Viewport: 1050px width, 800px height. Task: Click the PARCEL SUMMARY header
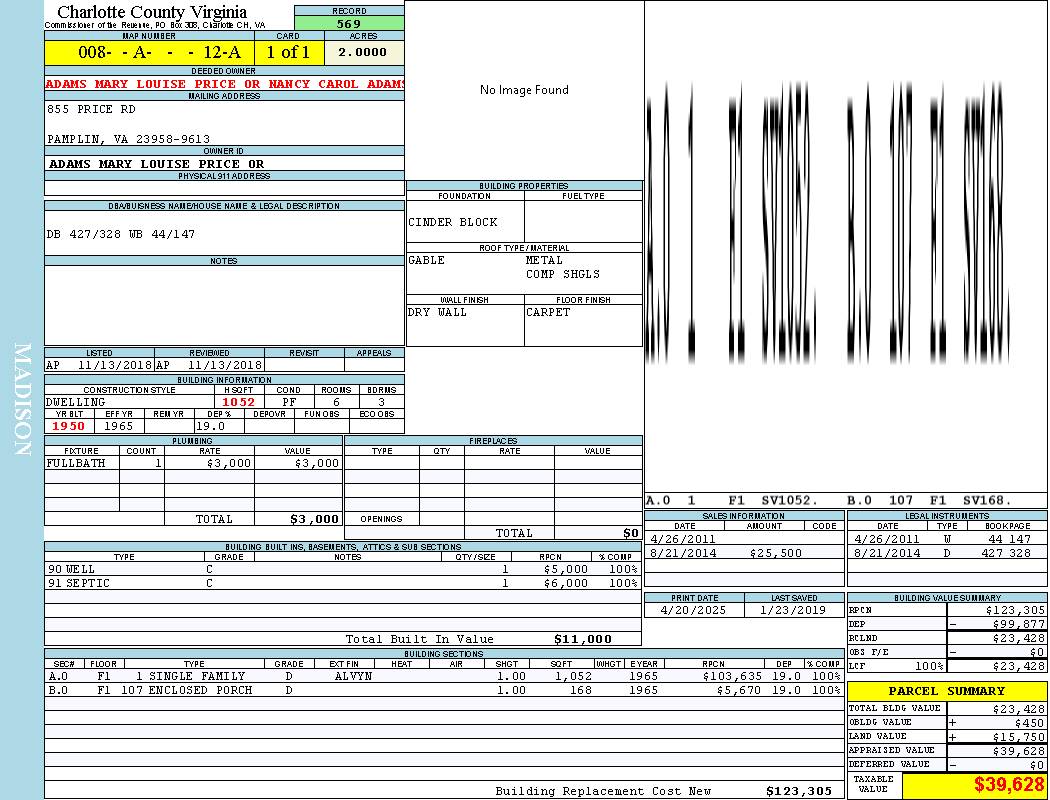[x=947, y=691]
